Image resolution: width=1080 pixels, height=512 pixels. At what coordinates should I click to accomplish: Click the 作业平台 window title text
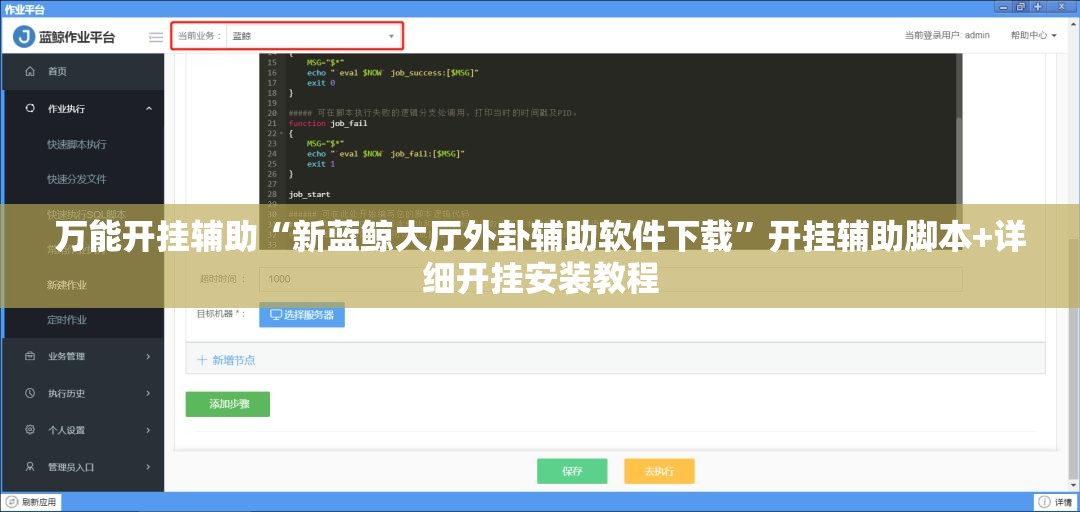tap(24, 8)
